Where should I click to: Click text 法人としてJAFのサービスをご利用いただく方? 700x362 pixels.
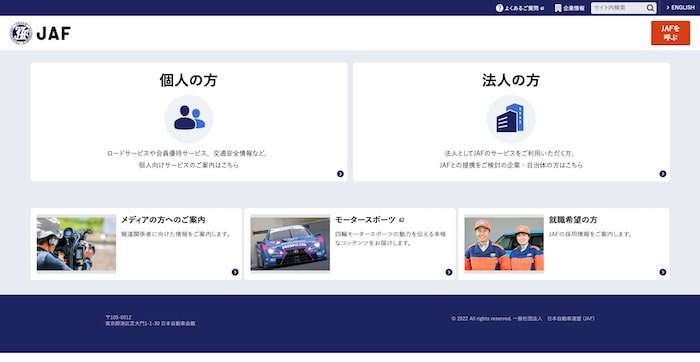pyautogui.click(x=510, y=153)
